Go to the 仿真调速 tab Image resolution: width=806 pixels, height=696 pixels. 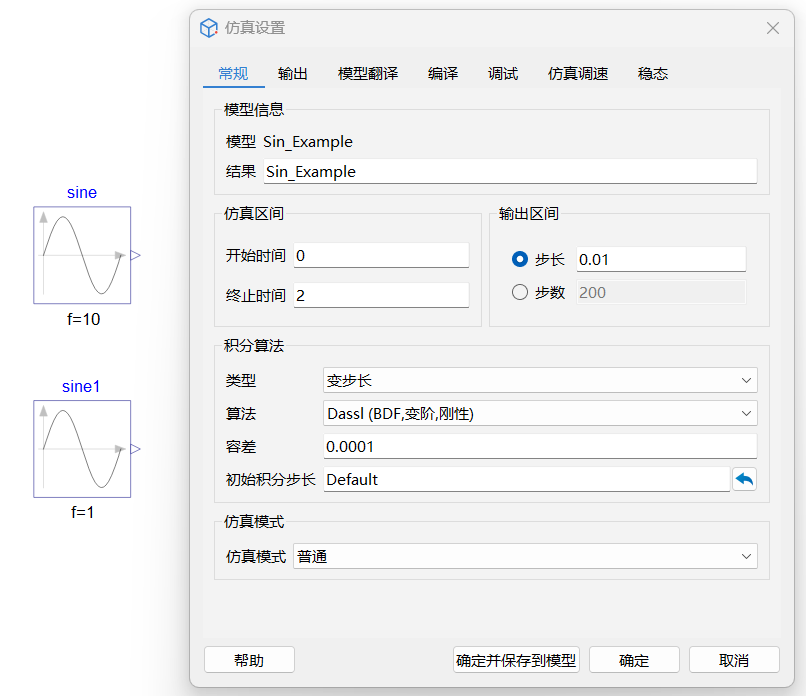pyautogui.click(x=578, y=73)
